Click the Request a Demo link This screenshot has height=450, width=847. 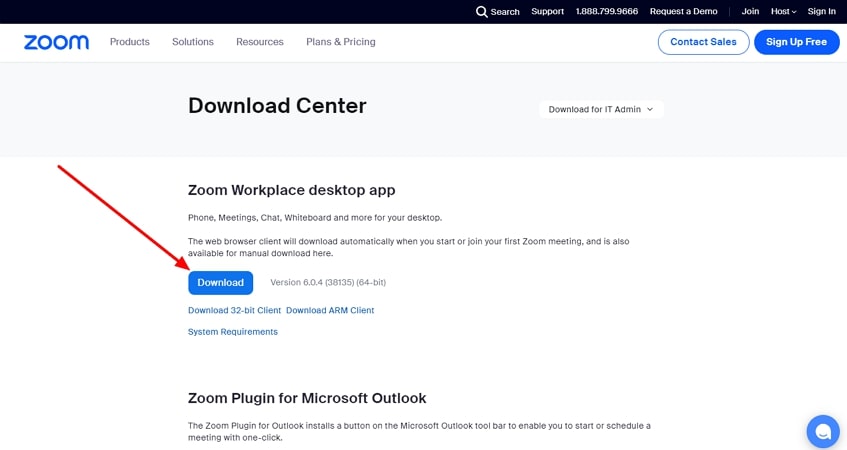pyautogui.click(x=683, y=12)
